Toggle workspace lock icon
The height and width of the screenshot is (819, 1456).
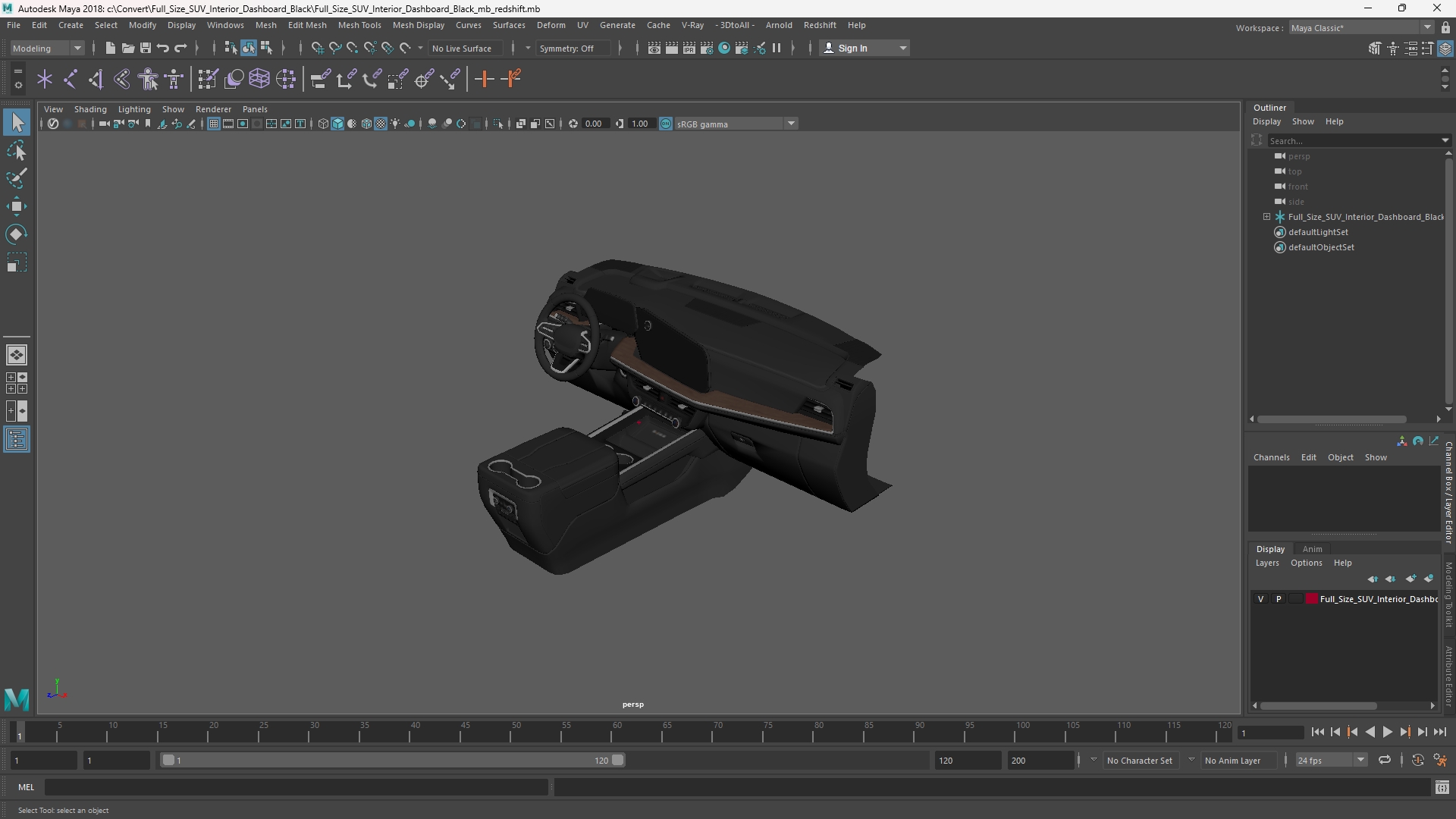(x=1445, y=27)
